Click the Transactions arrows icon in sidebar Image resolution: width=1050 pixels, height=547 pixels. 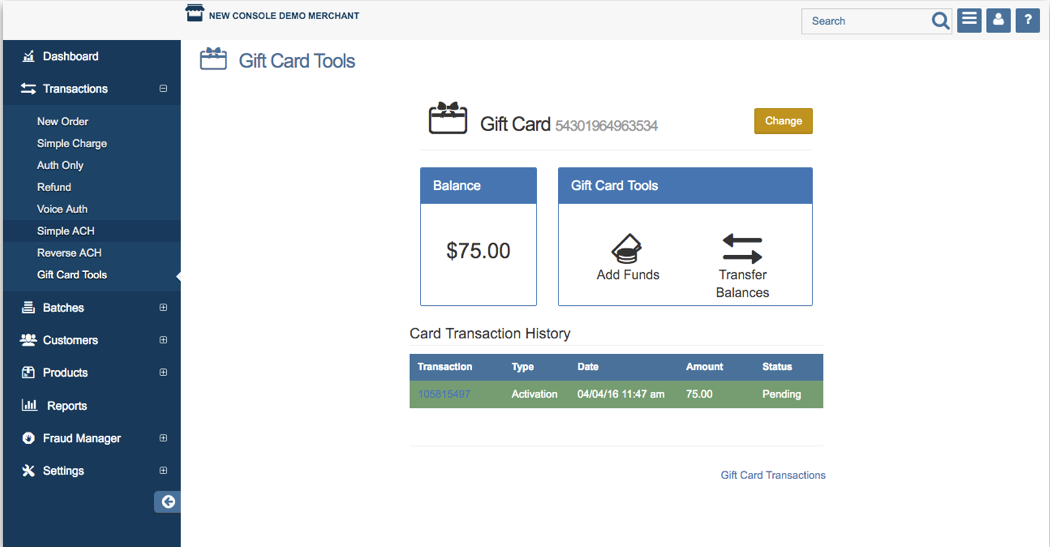[28, 88]
